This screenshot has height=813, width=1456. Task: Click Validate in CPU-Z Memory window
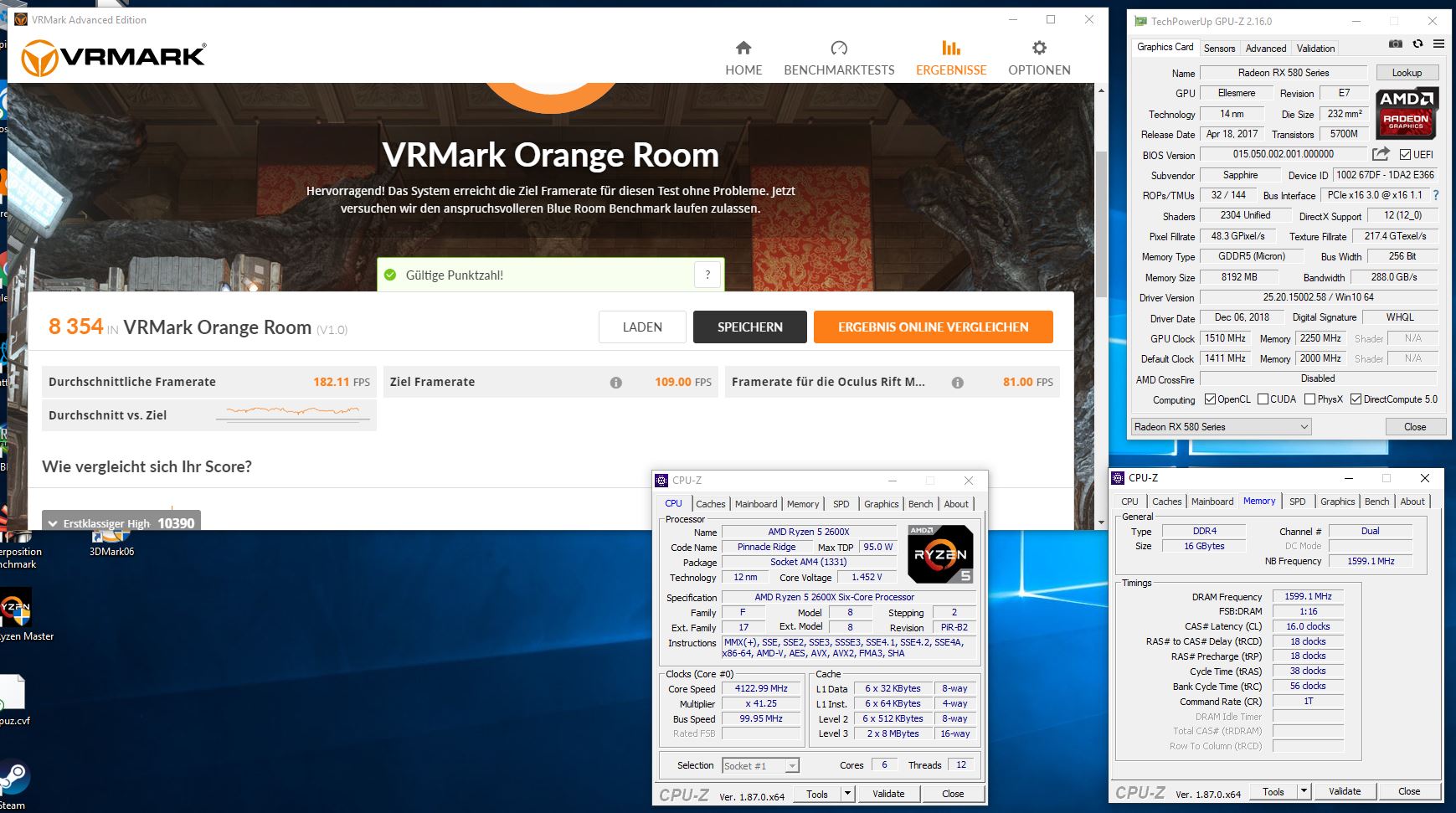tap(1345, 791)
